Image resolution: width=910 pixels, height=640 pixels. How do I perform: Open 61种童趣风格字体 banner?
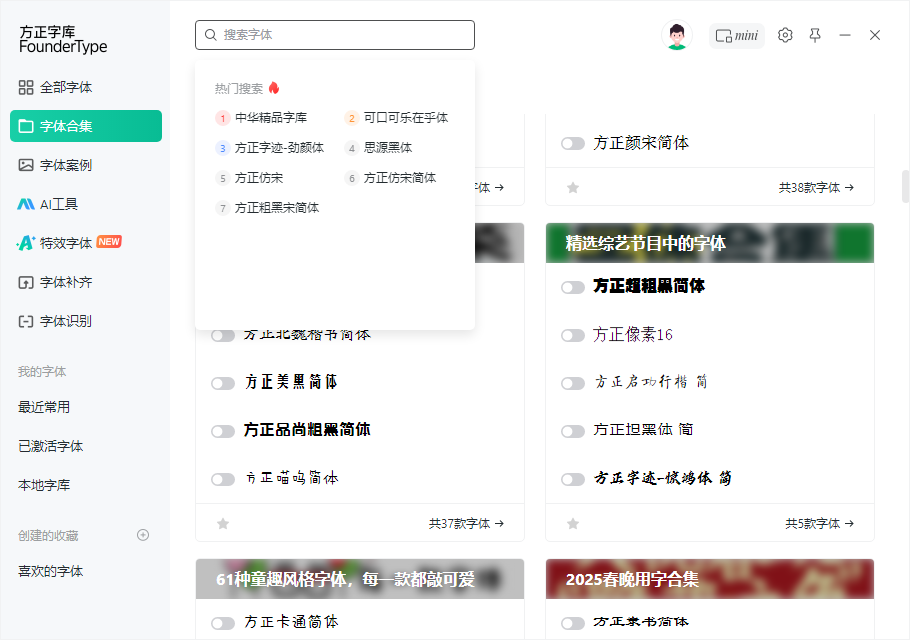click(360, 579)
